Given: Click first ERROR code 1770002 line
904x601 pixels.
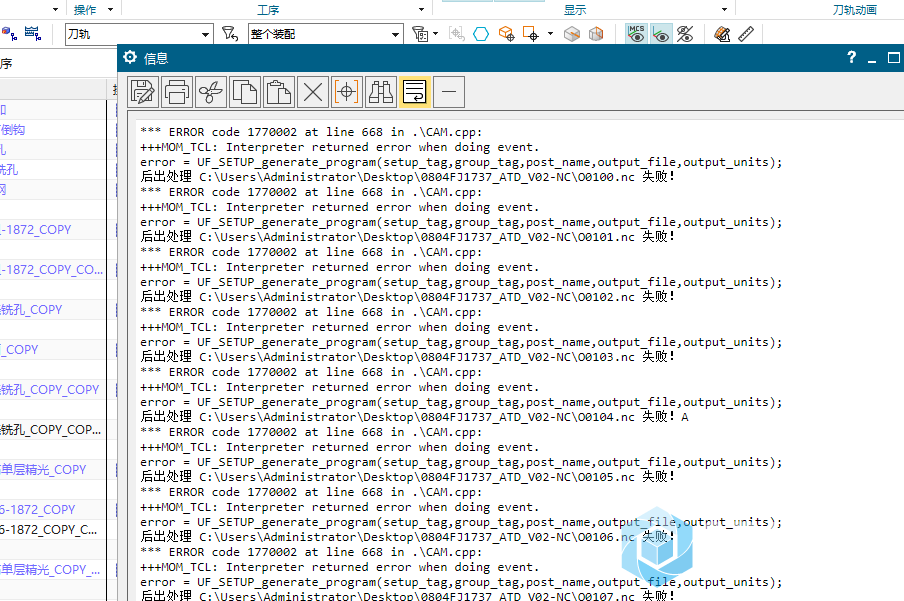Looking at the screenshot, I should (311, 132).
